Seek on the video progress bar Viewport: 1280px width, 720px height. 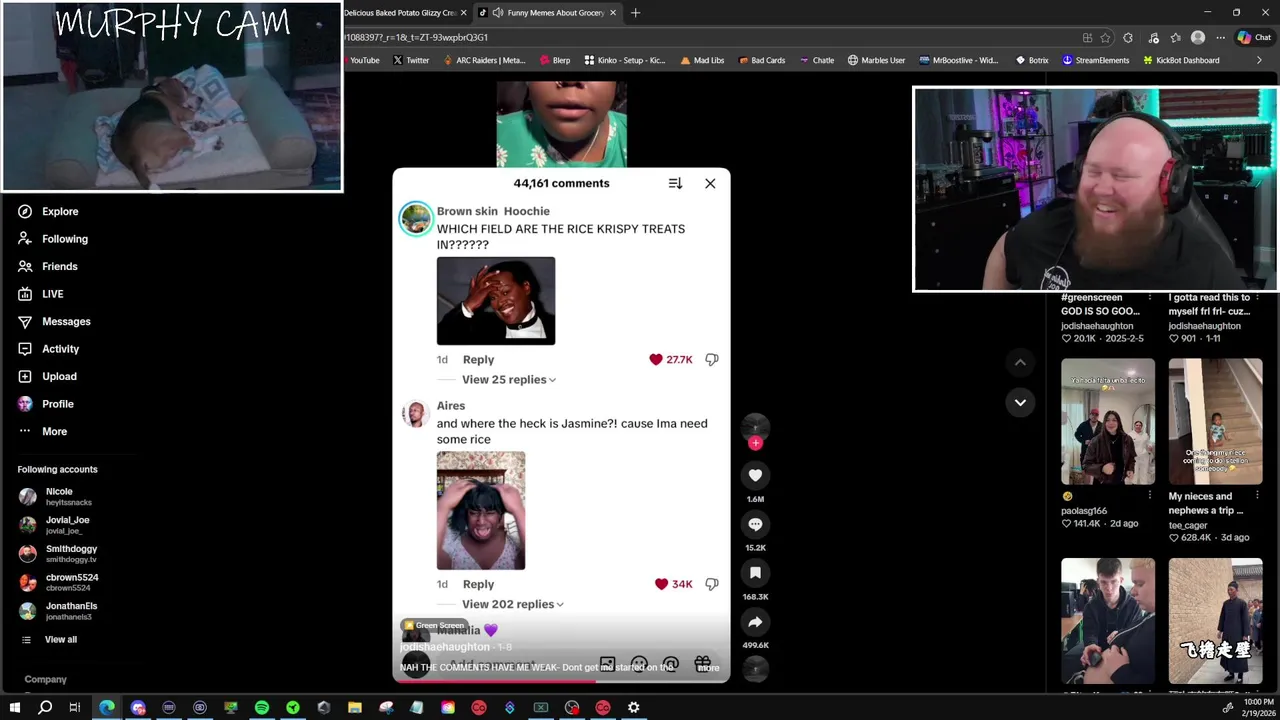(x=561, y=680)
